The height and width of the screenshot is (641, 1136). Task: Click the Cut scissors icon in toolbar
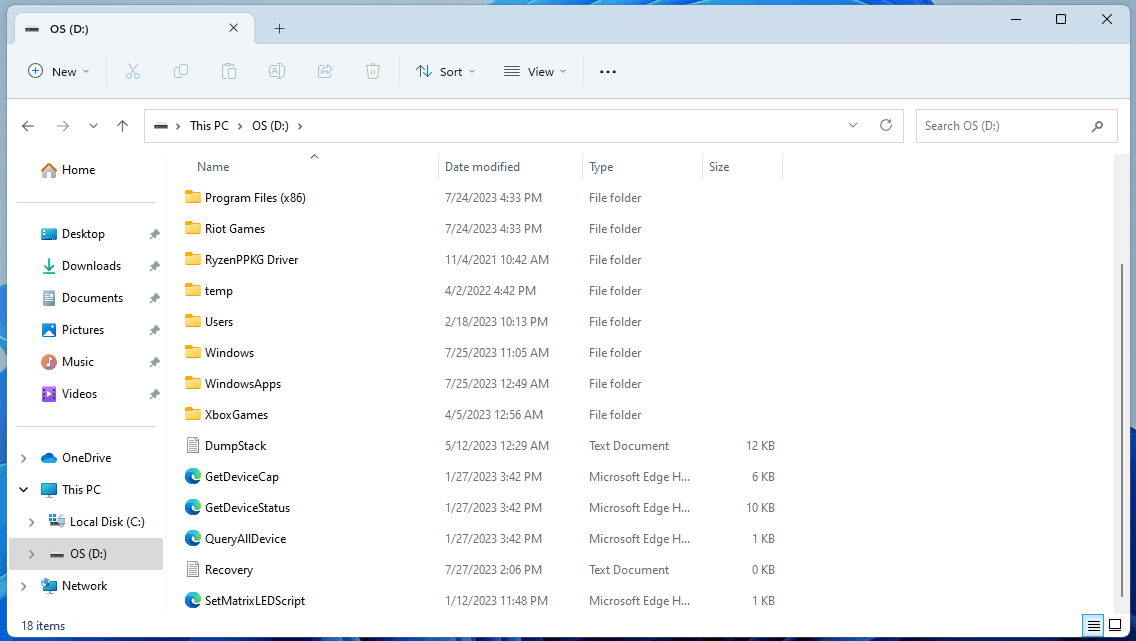point(133,71)
